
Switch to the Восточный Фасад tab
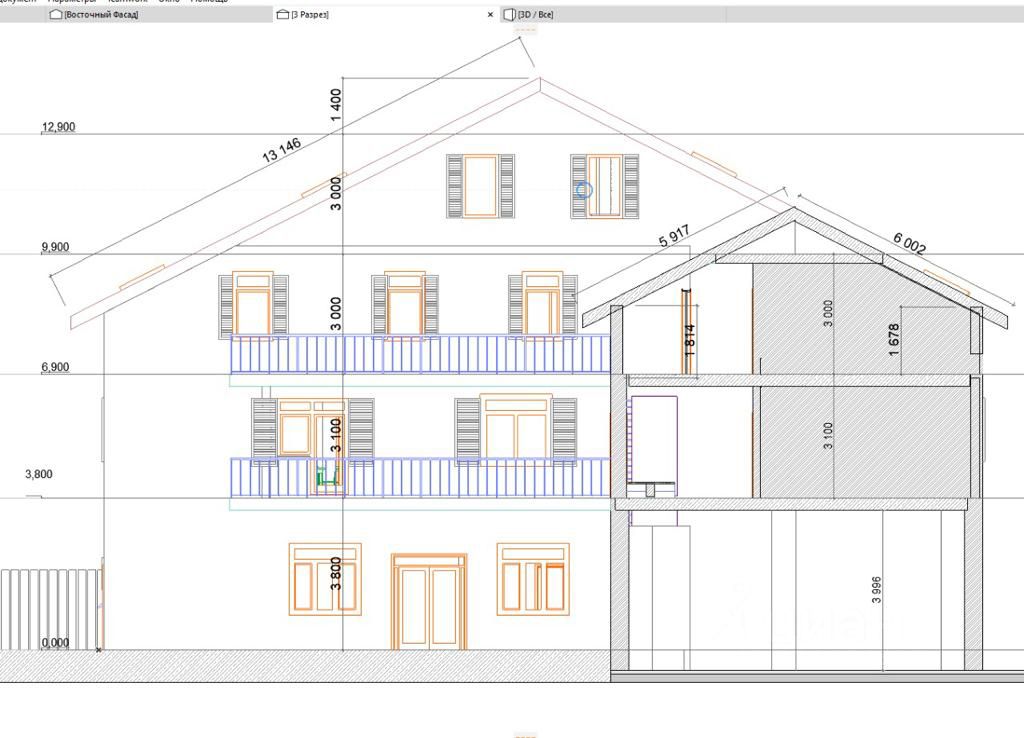click(160, 14)
